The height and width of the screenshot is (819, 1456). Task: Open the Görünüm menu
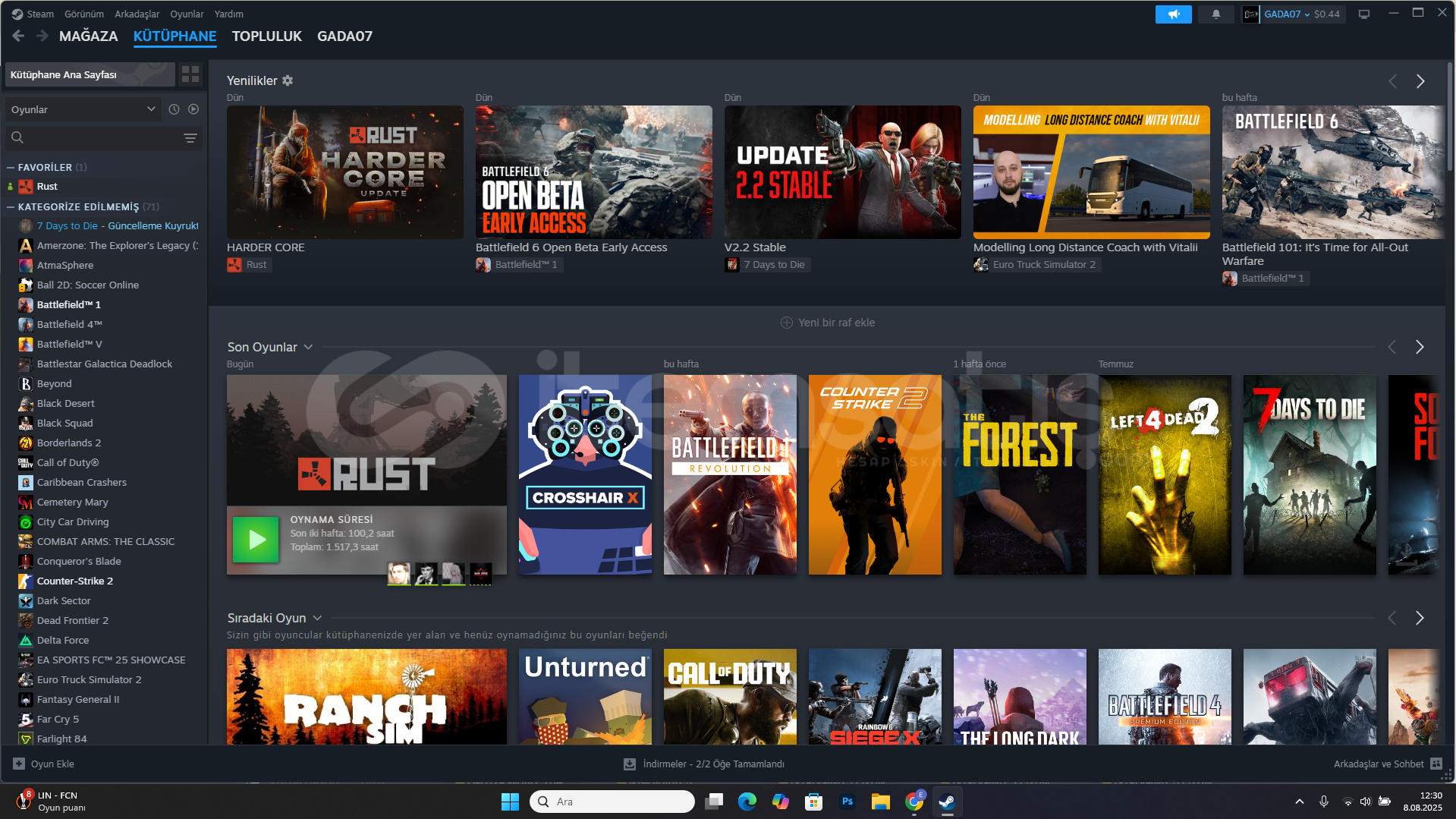click(x=84, y=14)
